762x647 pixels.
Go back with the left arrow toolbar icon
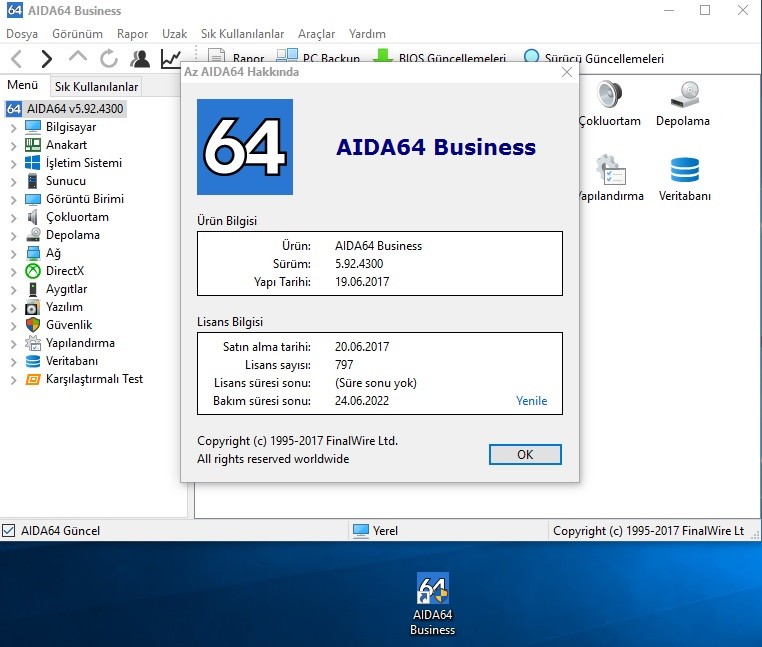(17, 59)
